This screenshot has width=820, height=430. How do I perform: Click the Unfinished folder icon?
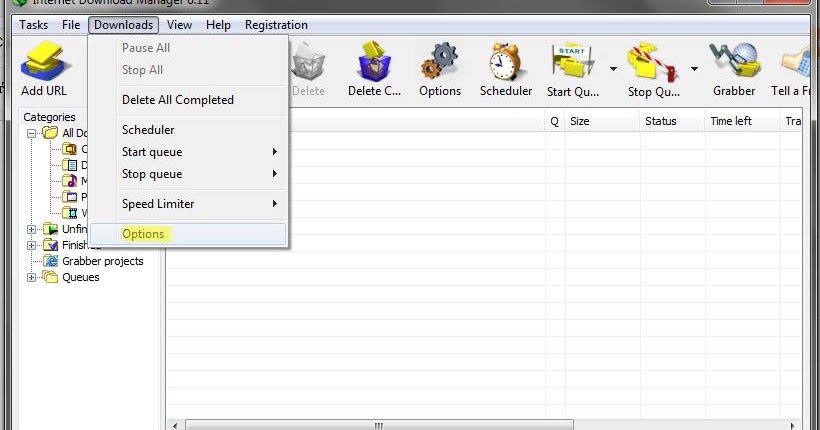(51, 229)
